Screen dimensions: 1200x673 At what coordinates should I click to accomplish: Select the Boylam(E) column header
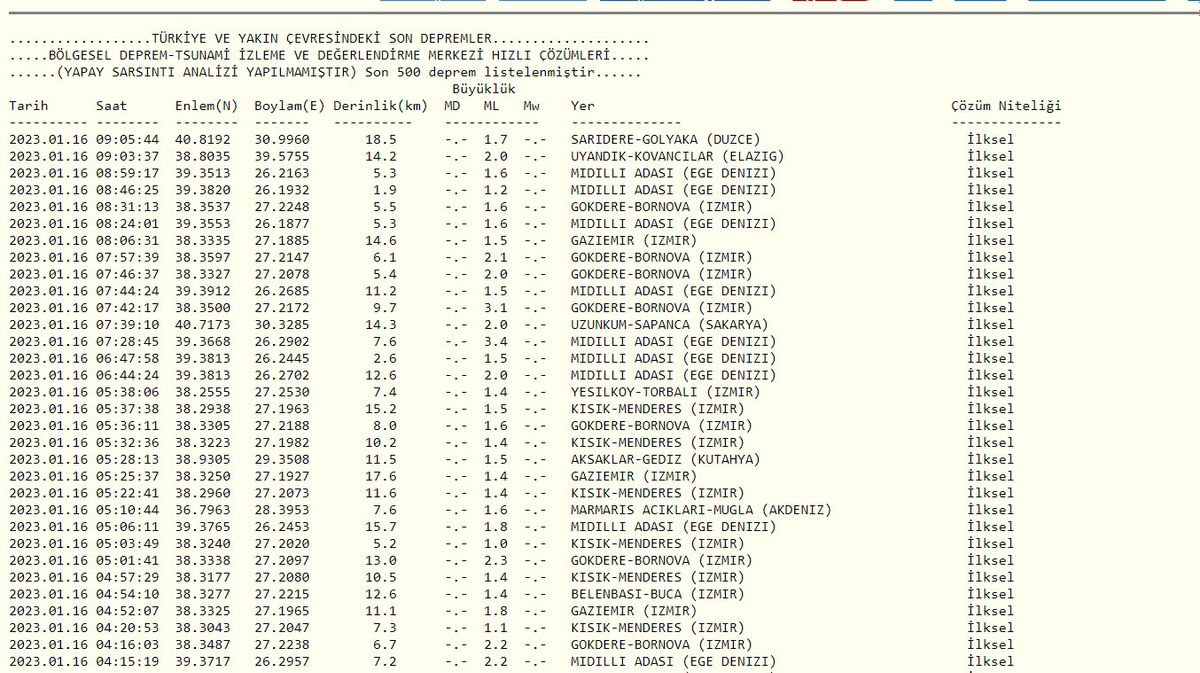click(289, 106)
